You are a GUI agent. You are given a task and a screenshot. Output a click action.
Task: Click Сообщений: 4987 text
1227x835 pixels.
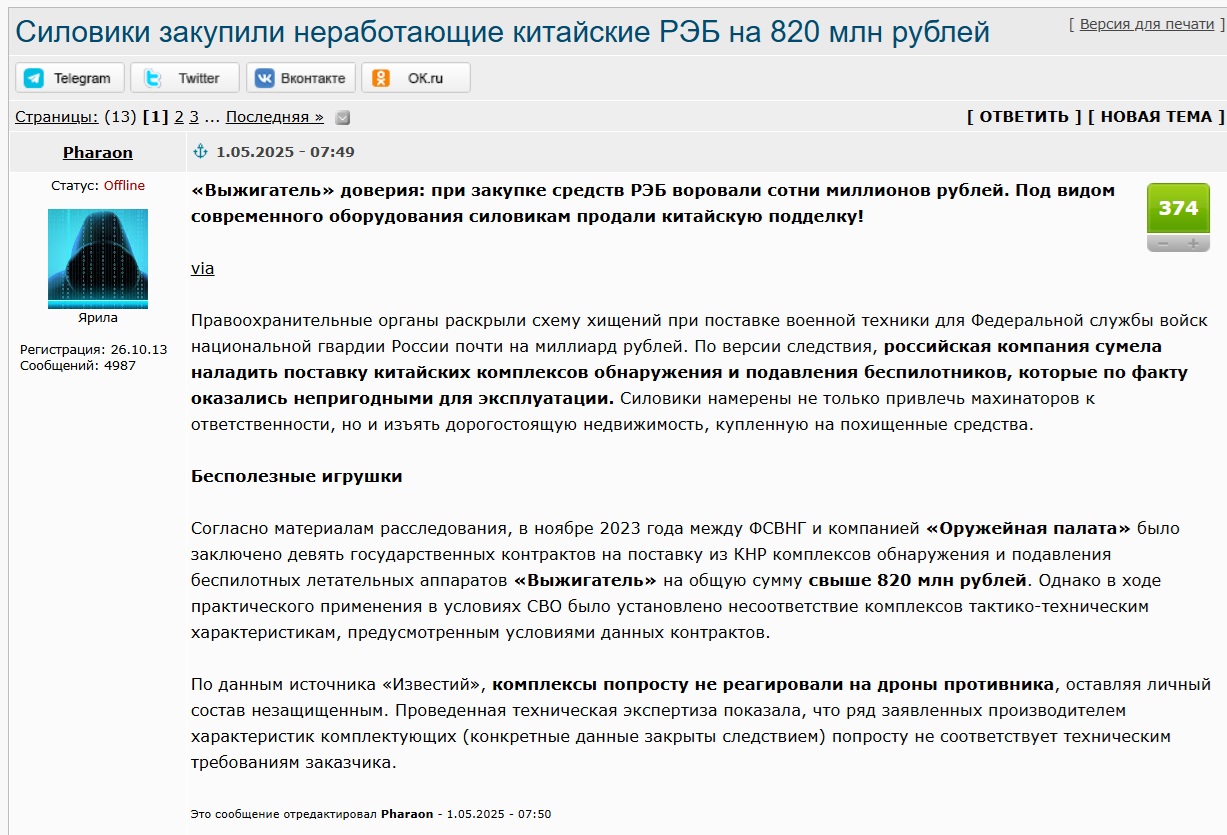[78, 366]
